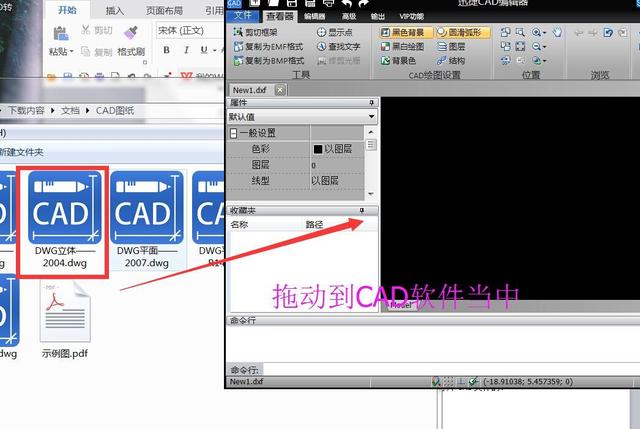Pin the 属性 properties panel
The image size is (640, 429).
point(371,102)
